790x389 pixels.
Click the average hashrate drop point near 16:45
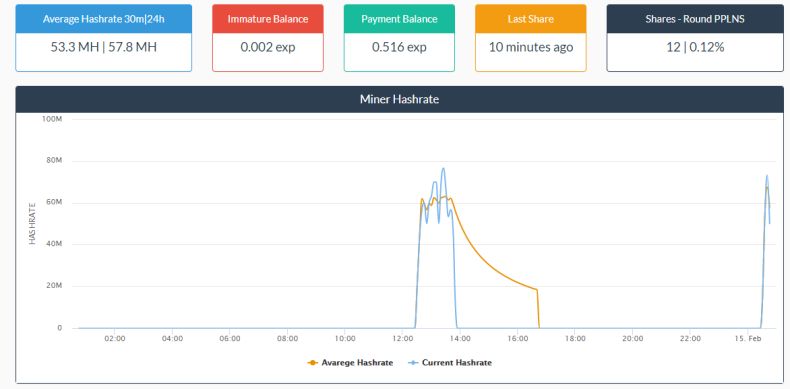(x=537, y=290)
